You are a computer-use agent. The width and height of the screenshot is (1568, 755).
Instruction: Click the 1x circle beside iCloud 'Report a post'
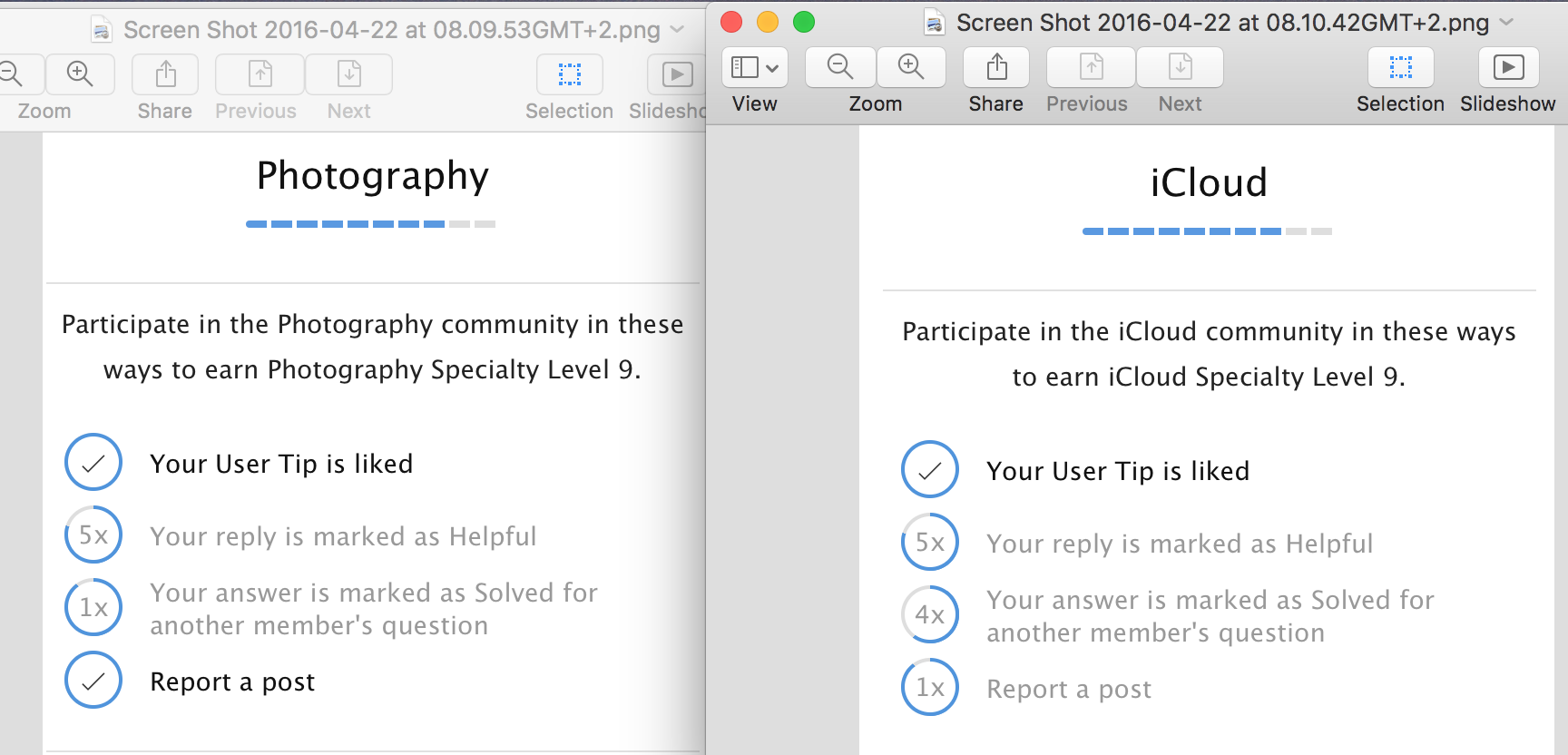tap(930, 687)
